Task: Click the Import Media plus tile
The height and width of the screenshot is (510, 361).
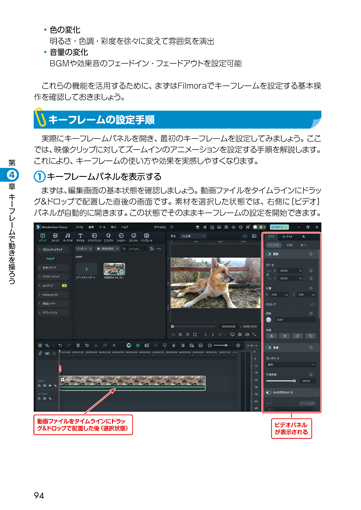Action: coord(86,269)
